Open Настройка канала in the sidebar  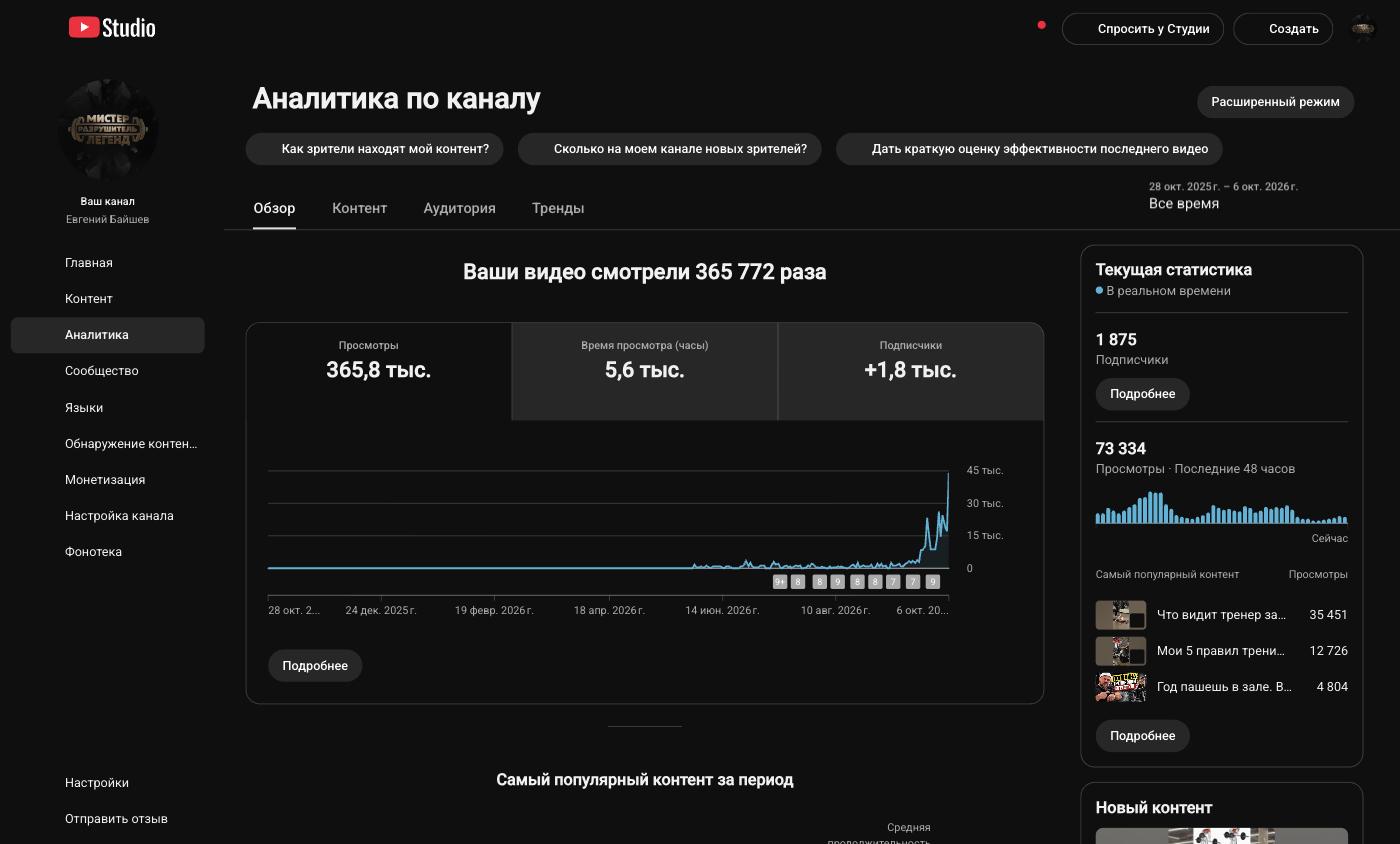click(107, 516)
